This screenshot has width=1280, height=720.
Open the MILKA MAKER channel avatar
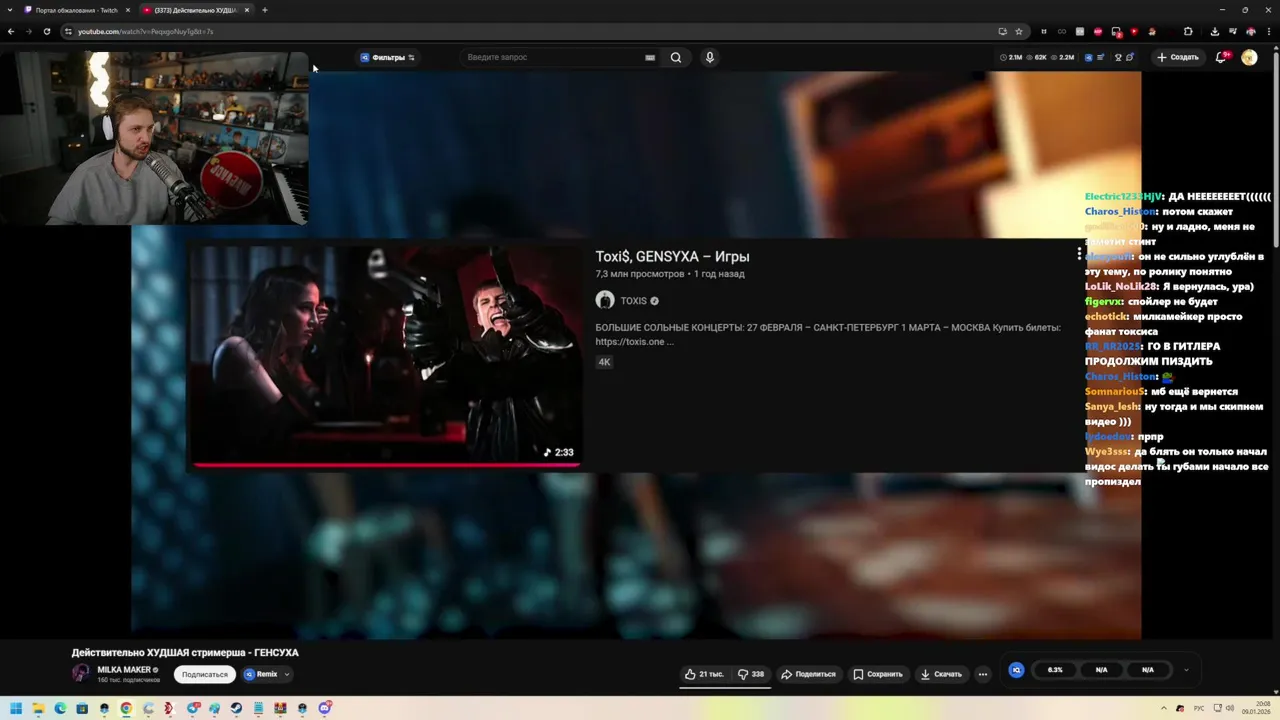pos(81,673)
